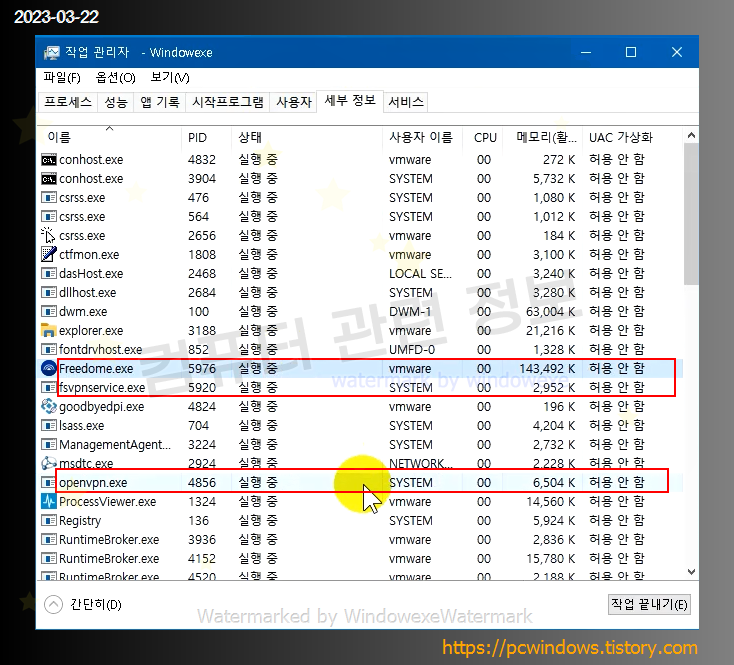This screenshot has height=665, width=734.
Task: Sort by the 이름 column header
Action: pos(109,138)
